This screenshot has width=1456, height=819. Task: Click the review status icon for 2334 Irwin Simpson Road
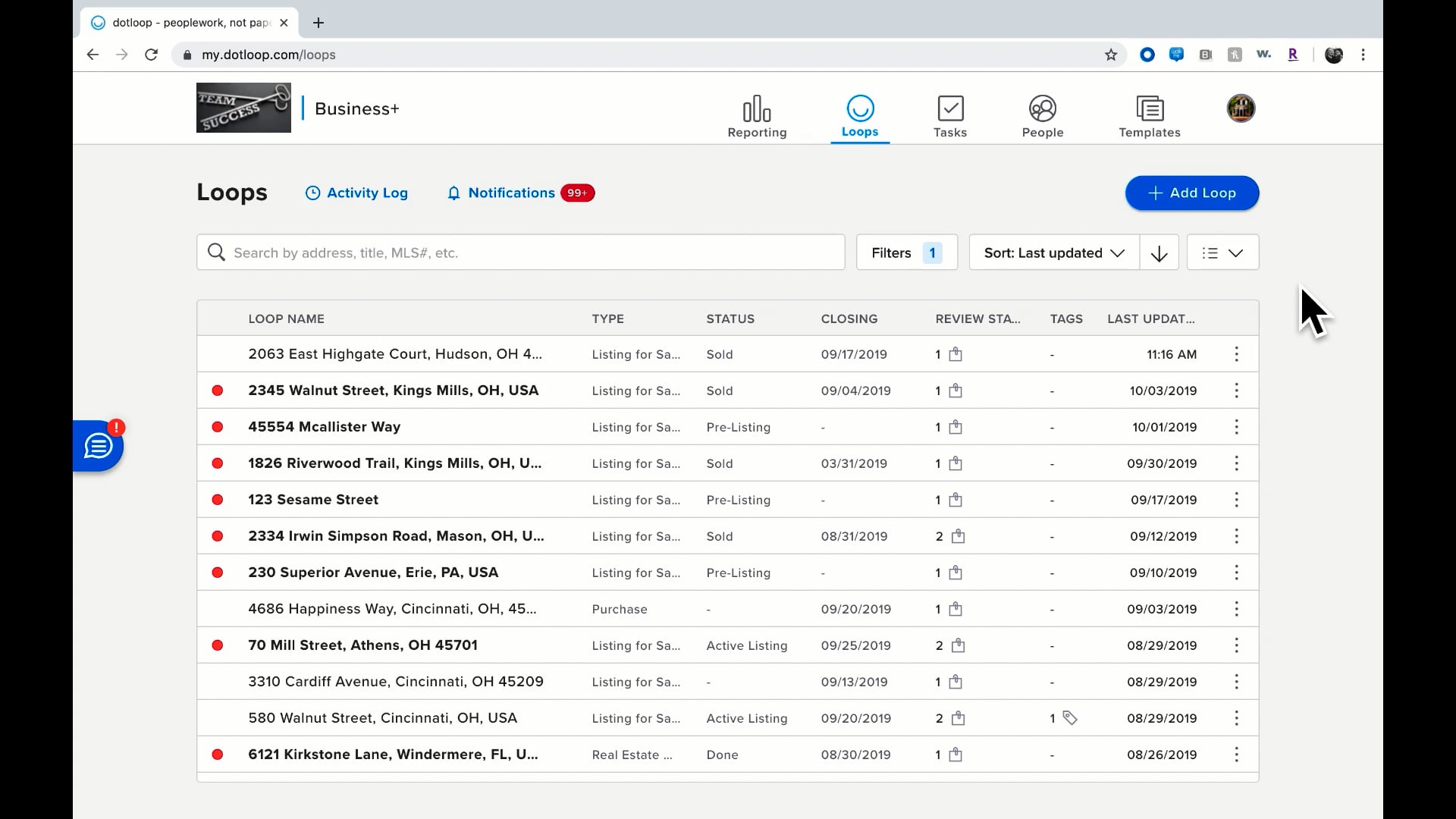pyautogui.click(x=958, y=536)
